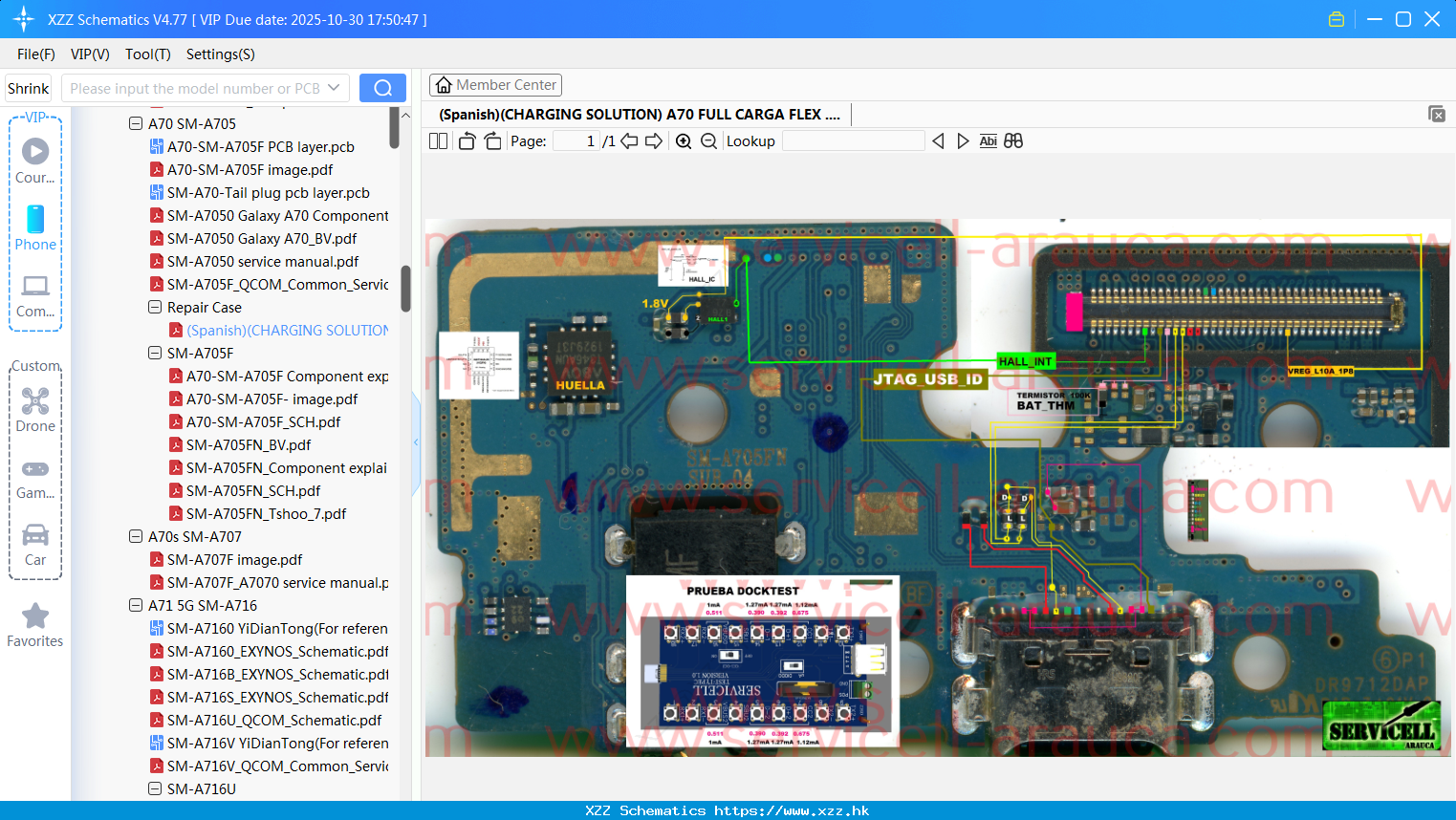Click the xzz.hk website link
This screenshot has height=820, width=1456.
(x=792, y=810)
